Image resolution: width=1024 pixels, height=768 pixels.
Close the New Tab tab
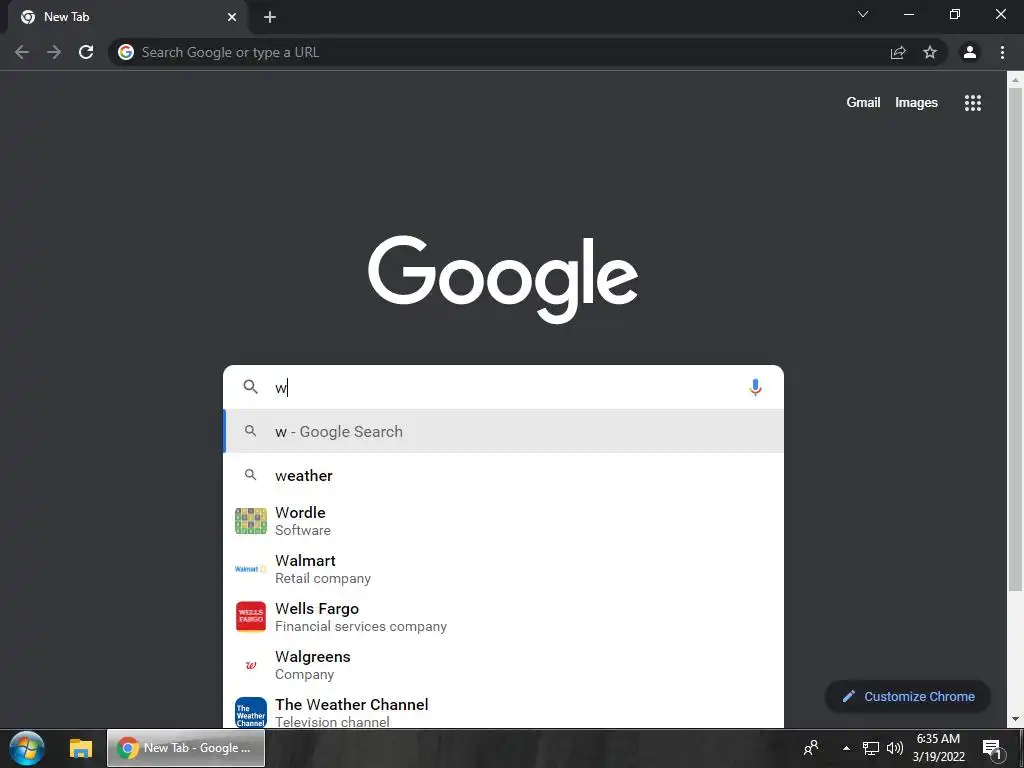tap(232, 17)
